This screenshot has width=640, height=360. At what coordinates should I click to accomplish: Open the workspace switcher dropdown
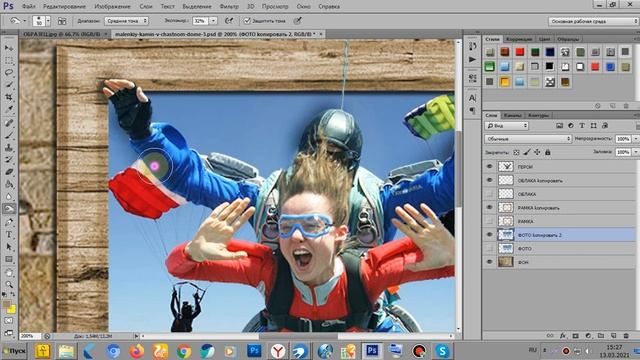593,21
